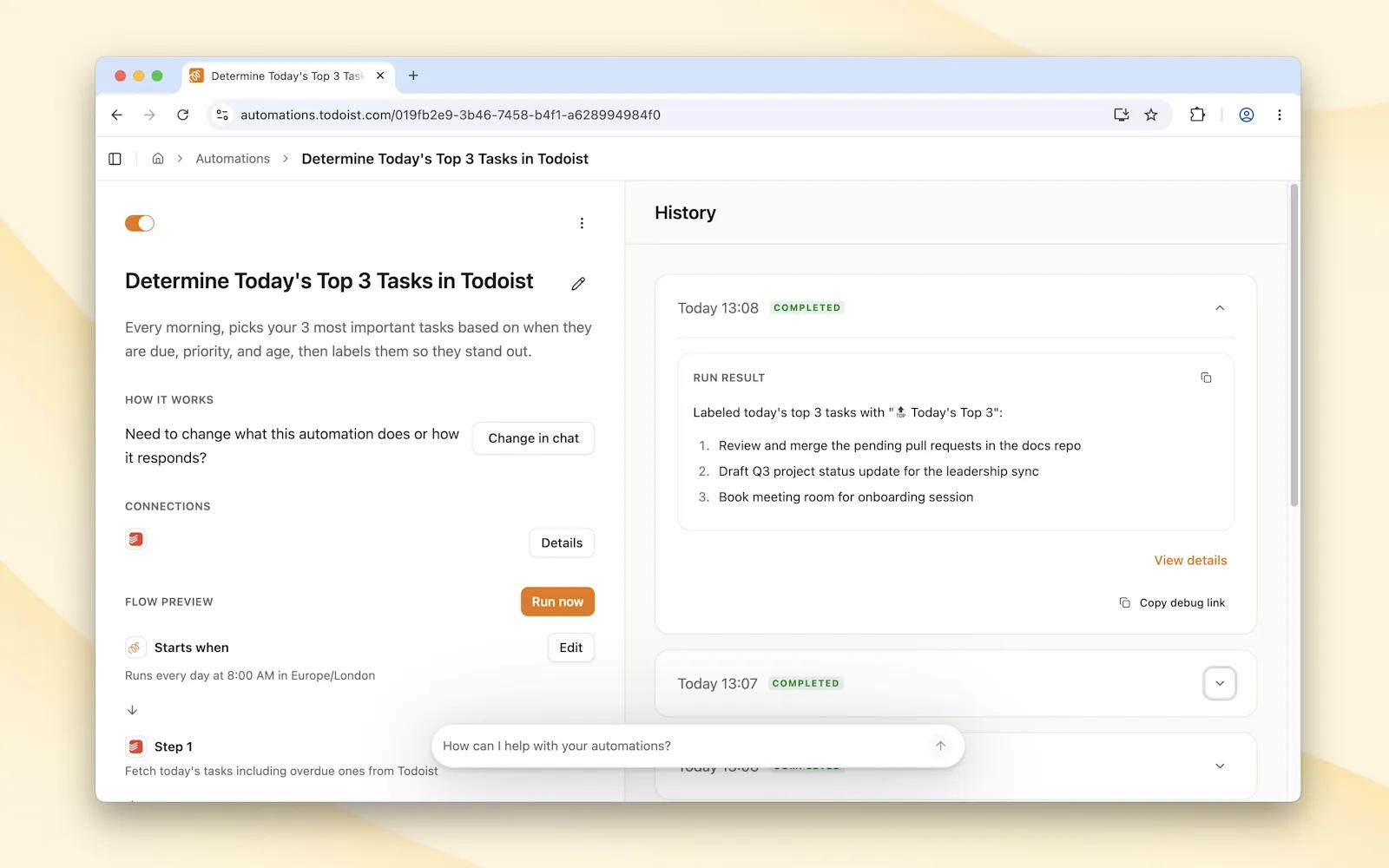Image resolution: width=1389 pixels, height=868 pixels.
Task: Open connection Details
Action: (x=562, y=542)
